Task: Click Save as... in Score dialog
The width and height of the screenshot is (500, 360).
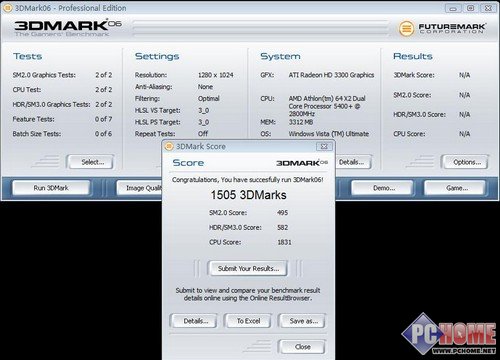Action: coord(302,321)
